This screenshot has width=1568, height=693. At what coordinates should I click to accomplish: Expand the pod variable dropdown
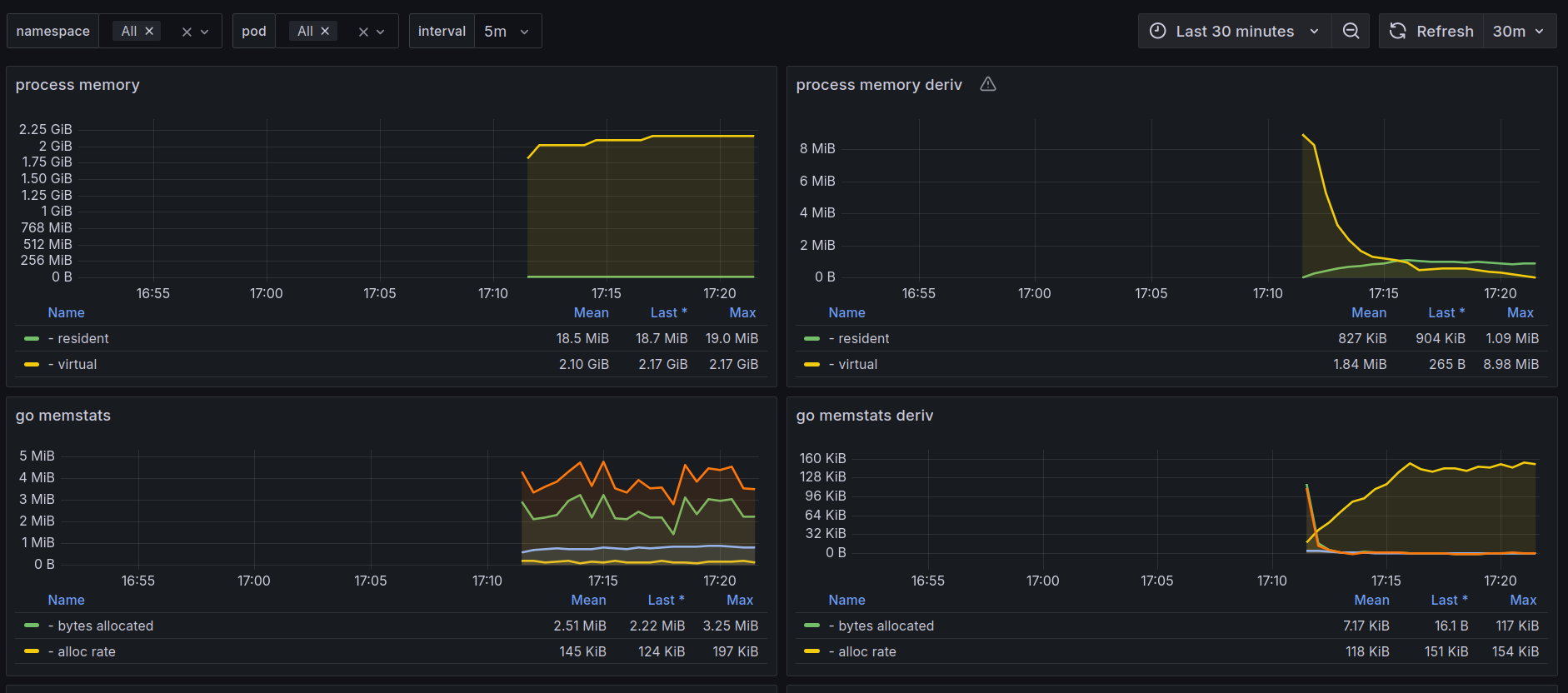(x=381, y=32)
